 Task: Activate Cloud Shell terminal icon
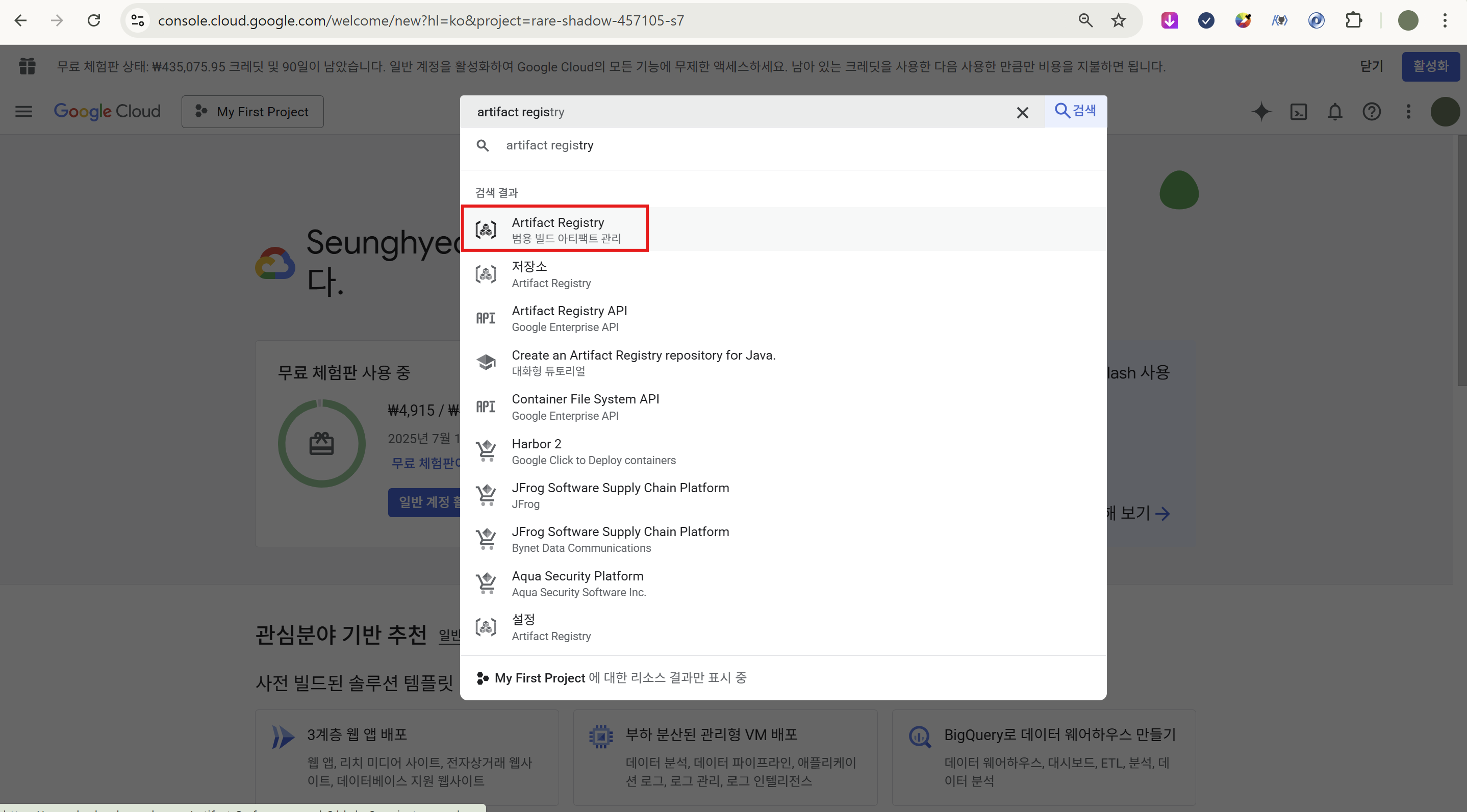coord(1298,112)
